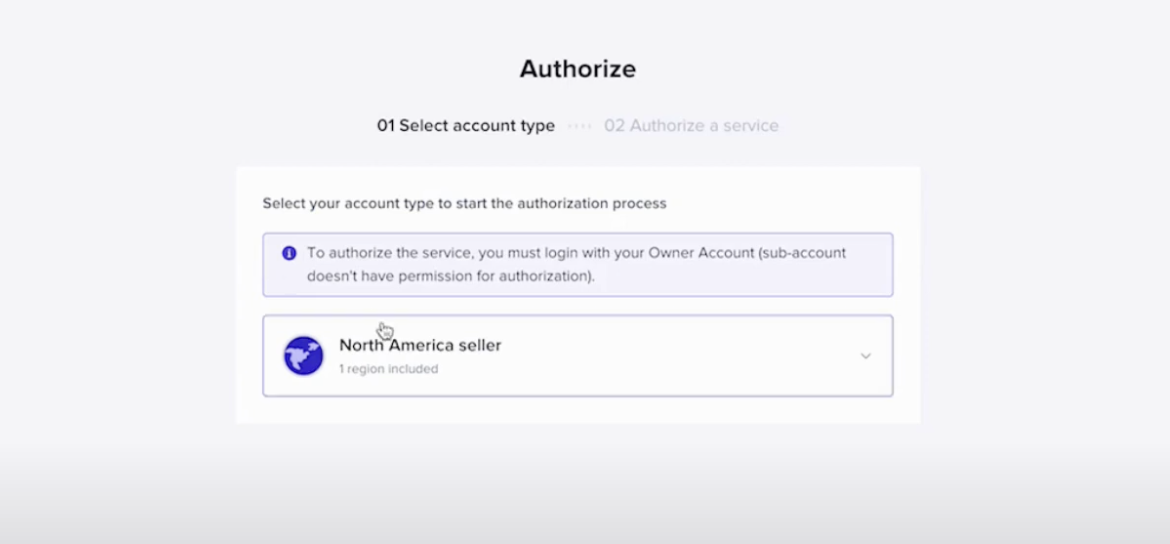The image size is (1170, 544).
Task: Click the "01" step number
Action: (386, 126)
